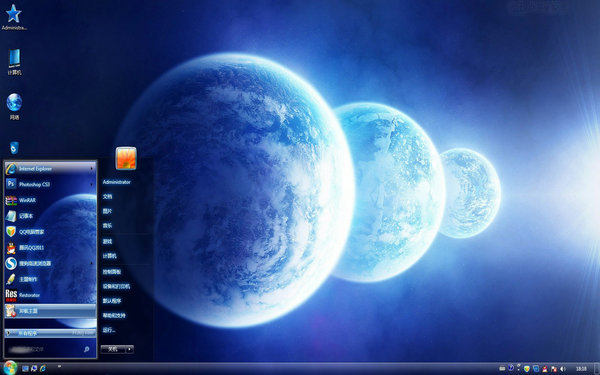Image resolution: width=600 pixels, height=375 pixels.
Task: Click the Administrator user name link
Action: [116, 182]
